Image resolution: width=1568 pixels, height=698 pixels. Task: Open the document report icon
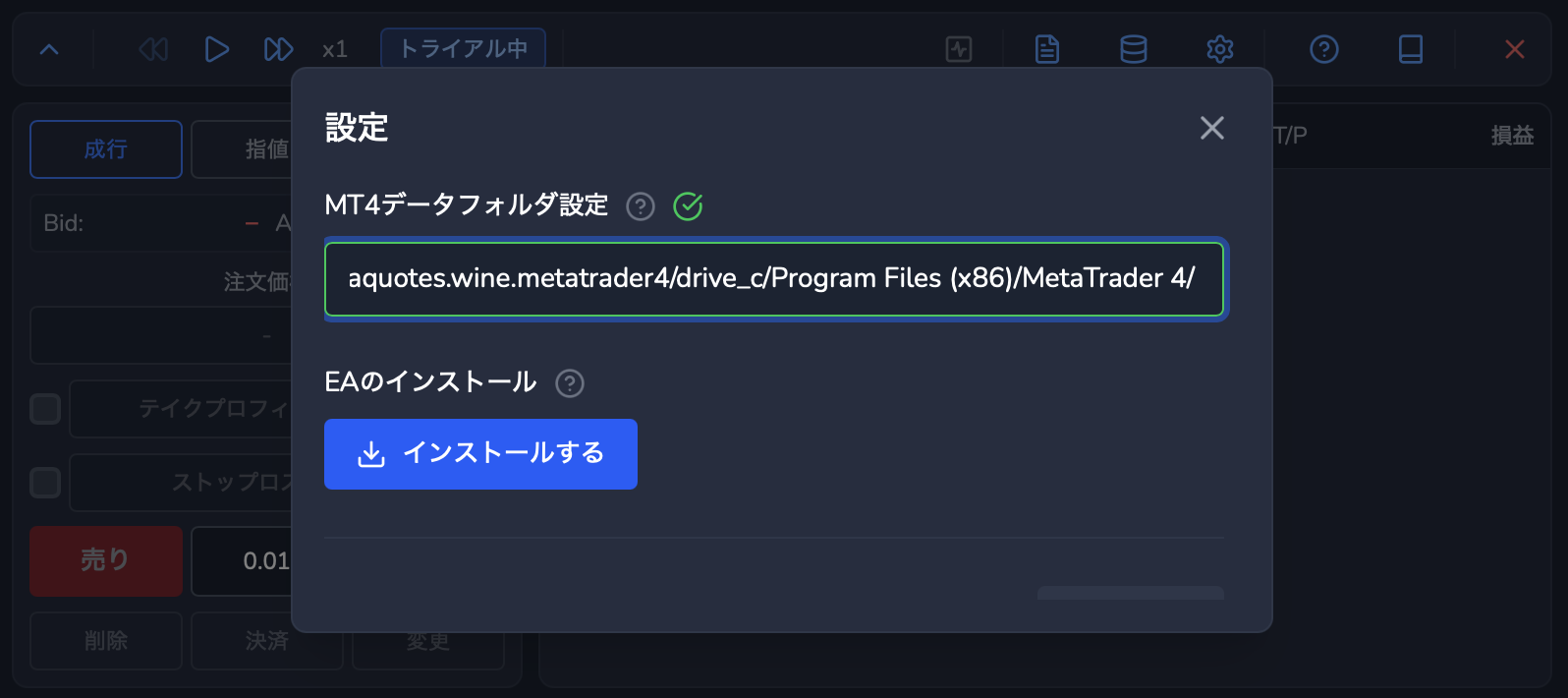[1047, 49]
